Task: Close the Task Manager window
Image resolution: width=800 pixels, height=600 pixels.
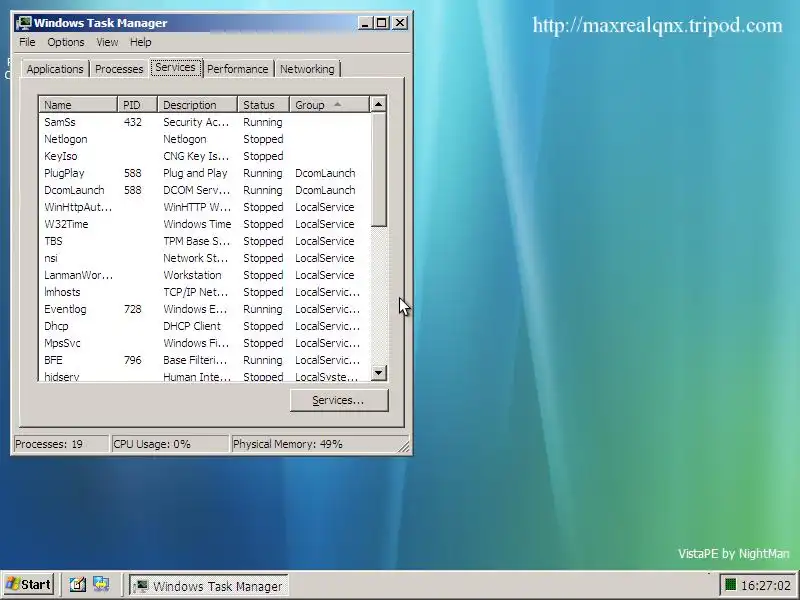Action: click(x=400, y=23)
